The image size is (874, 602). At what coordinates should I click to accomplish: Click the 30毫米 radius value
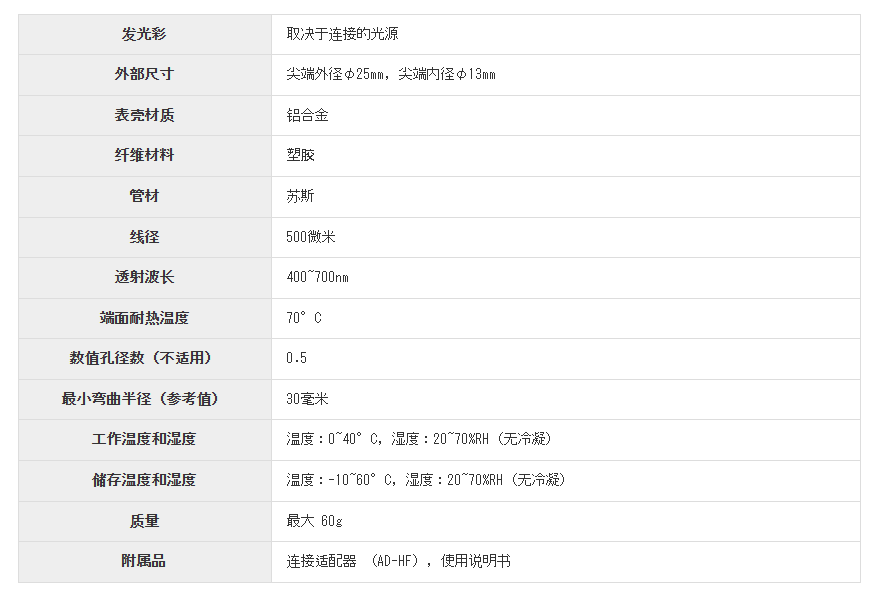pyautogui.click(x=307, y=400)
